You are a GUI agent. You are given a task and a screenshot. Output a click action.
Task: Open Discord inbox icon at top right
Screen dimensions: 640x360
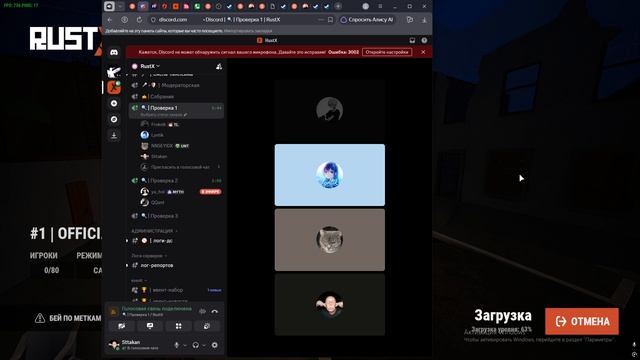(x=412, y=40)
